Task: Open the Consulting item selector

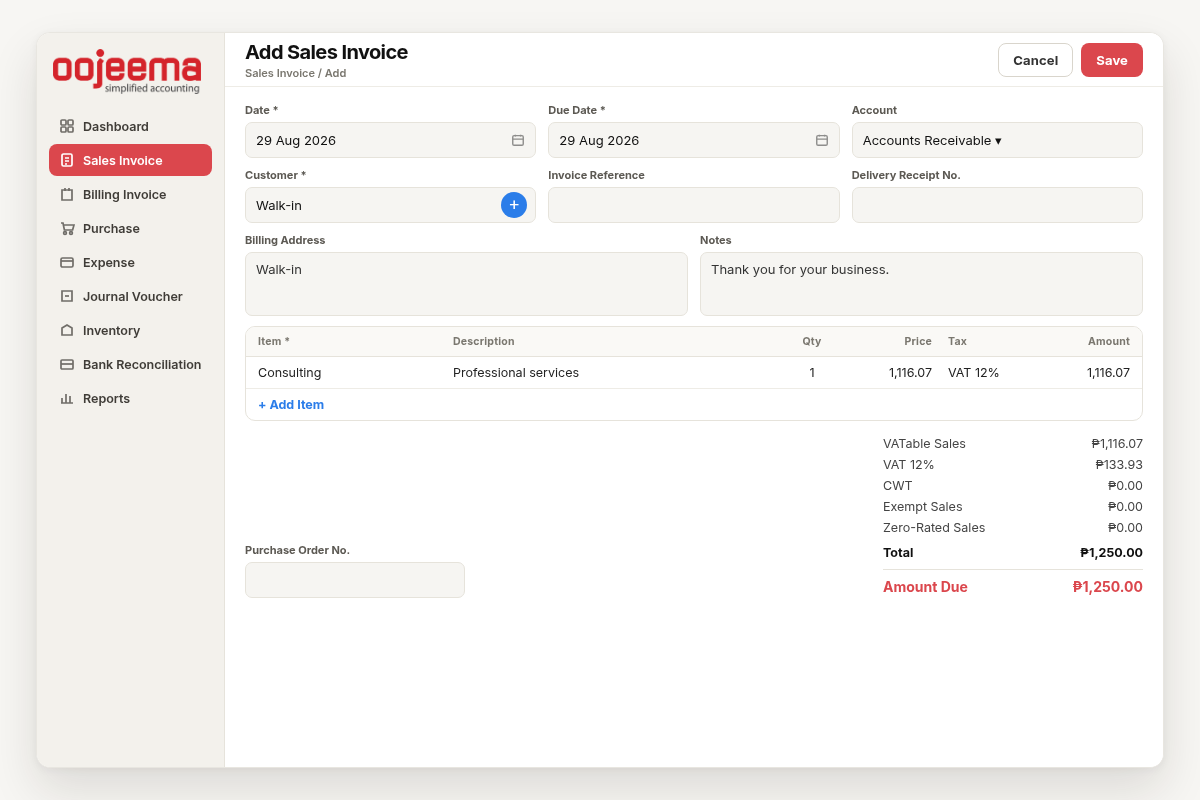Action: point(289,373)
